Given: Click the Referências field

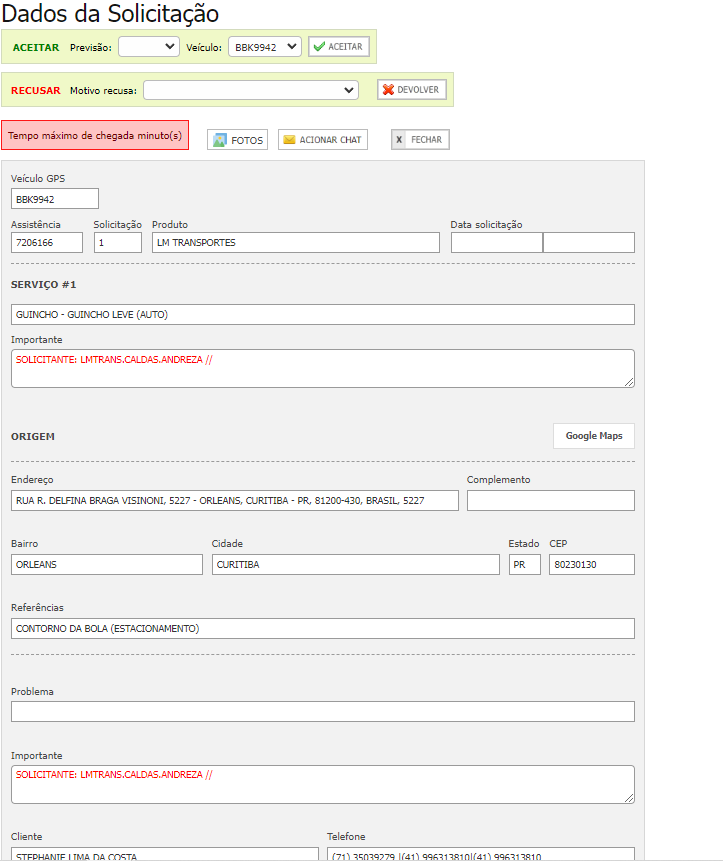Looking at the screenshot, I should [x=322, y=629].
